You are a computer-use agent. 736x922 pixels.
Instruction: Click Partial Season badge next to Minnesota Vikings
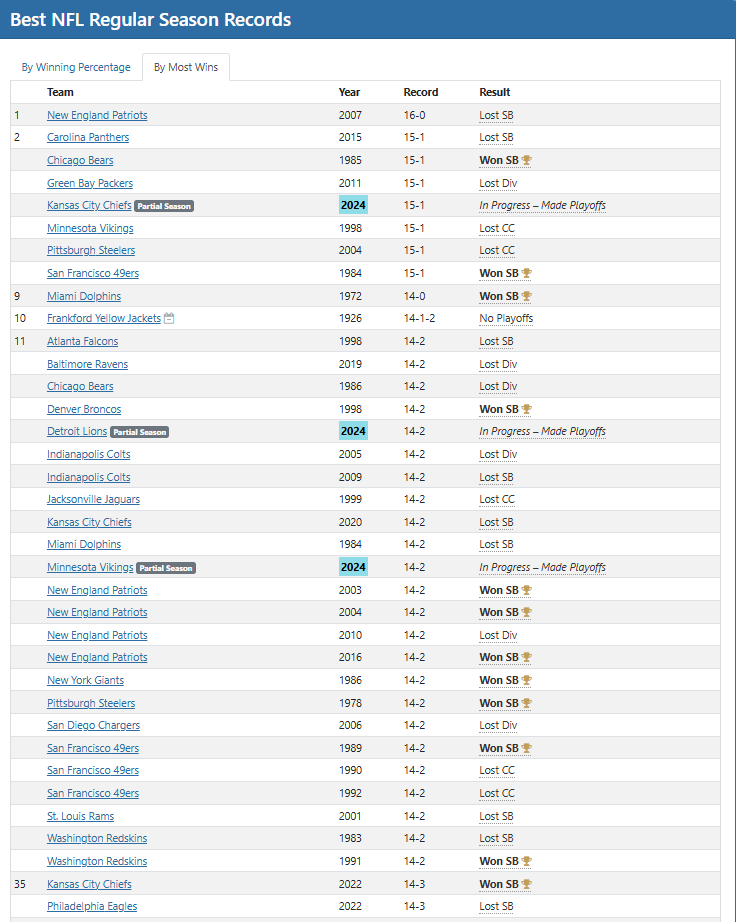166,568
